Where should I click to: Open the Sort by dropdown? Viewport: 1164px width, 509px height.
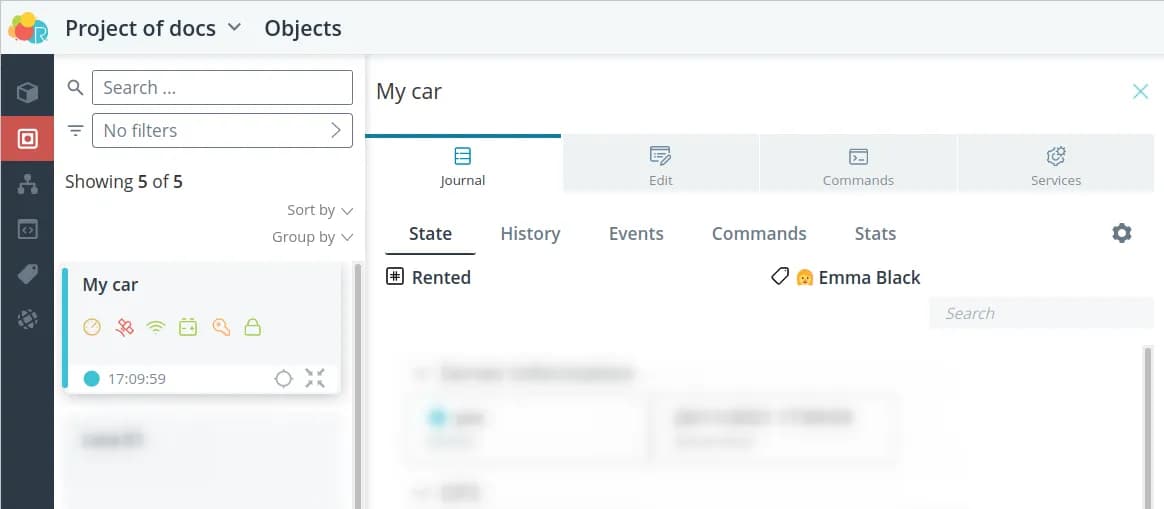(320, 210)
